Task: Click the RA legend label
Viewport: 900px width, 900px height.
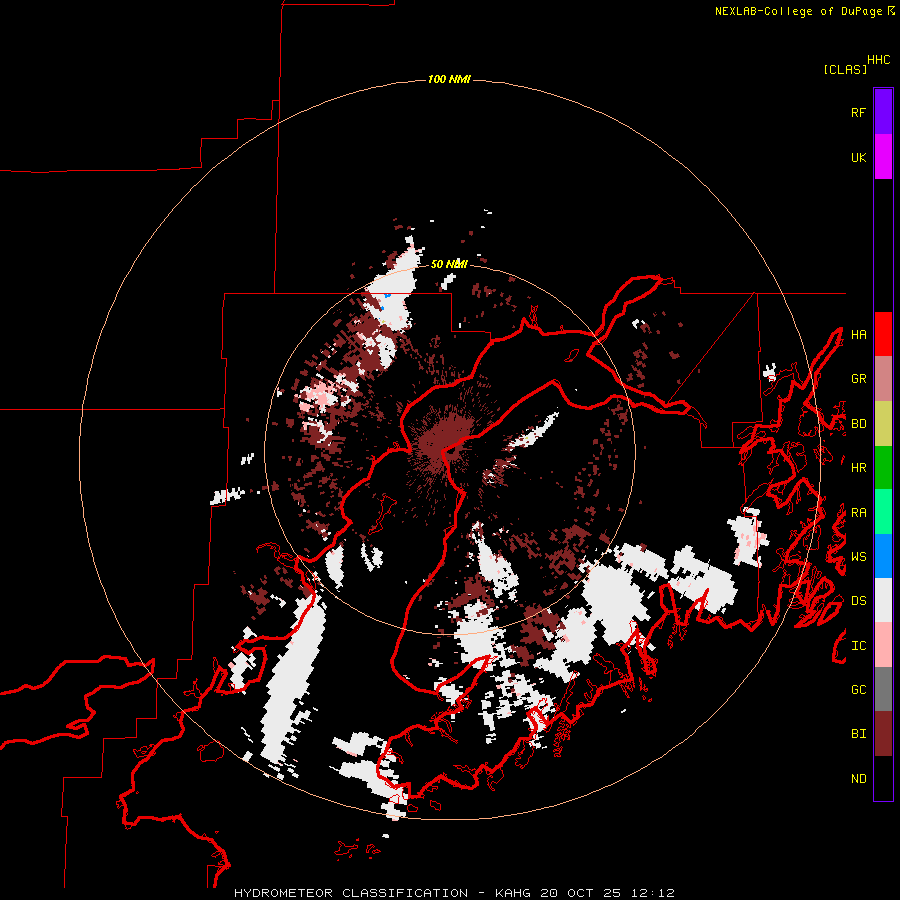Action: click(858, 513)
